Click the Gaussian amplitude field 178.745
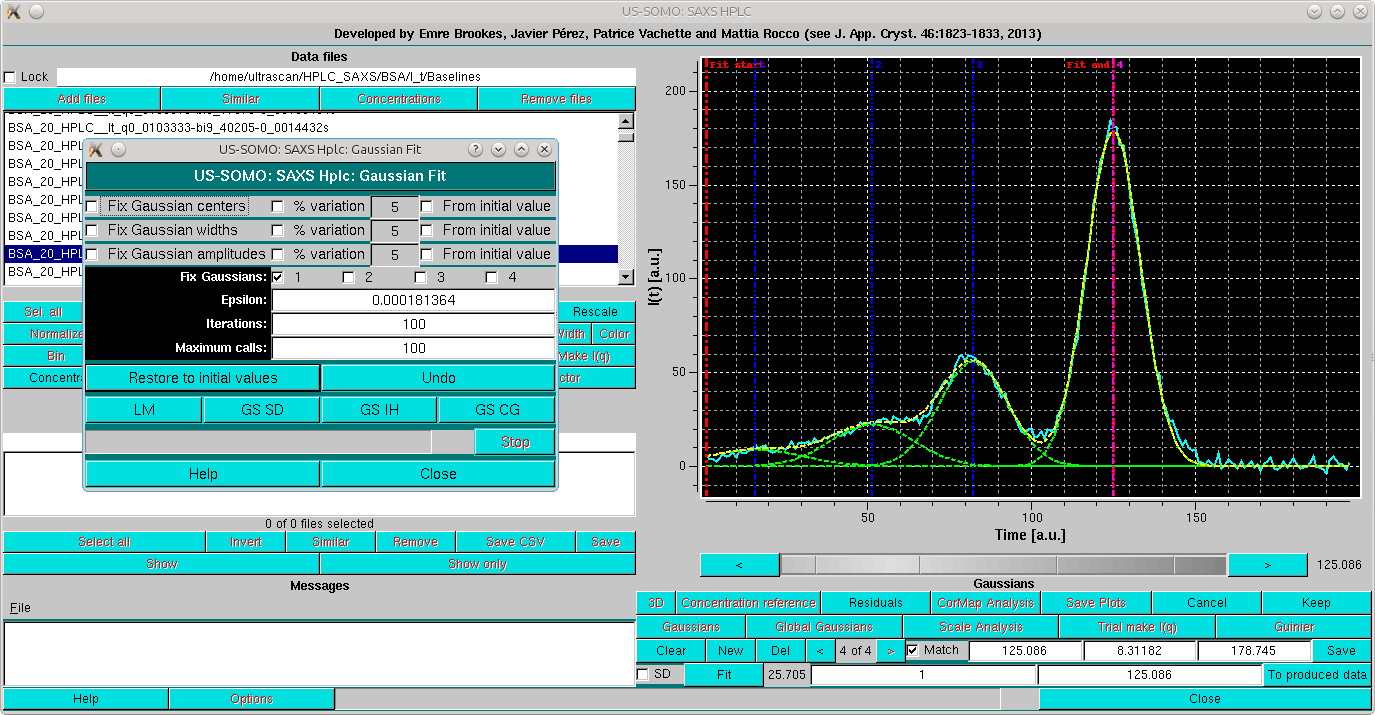This screenshot has height=715, width=1375. coord(1254,651)
